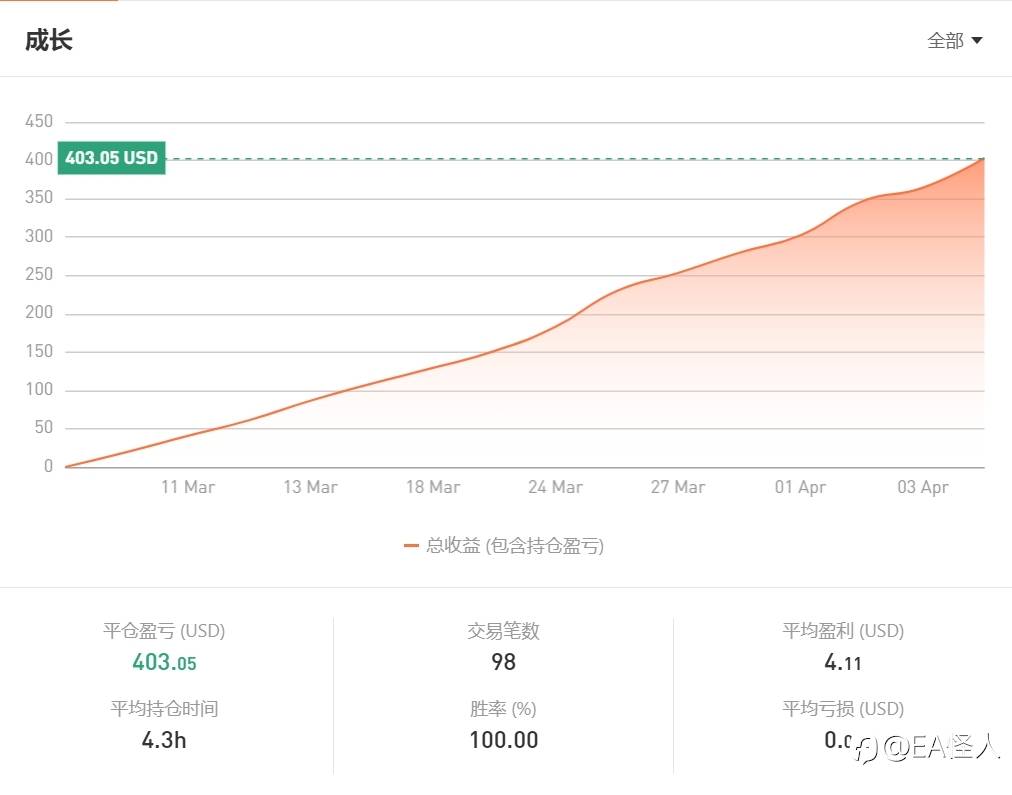Select the 13 Mar date on the axis
This screenshot has width=1012, height=795.
(x=310, y=487)
